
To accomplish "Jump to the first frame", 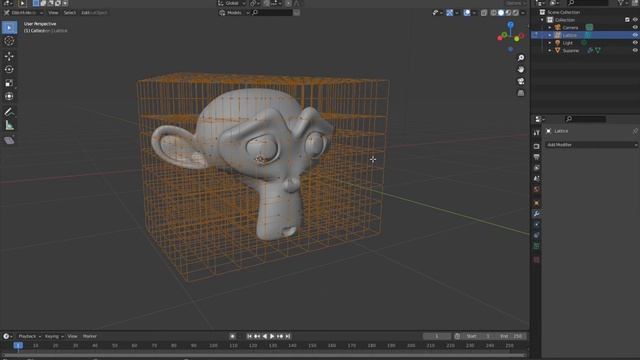I will (249, 336).
